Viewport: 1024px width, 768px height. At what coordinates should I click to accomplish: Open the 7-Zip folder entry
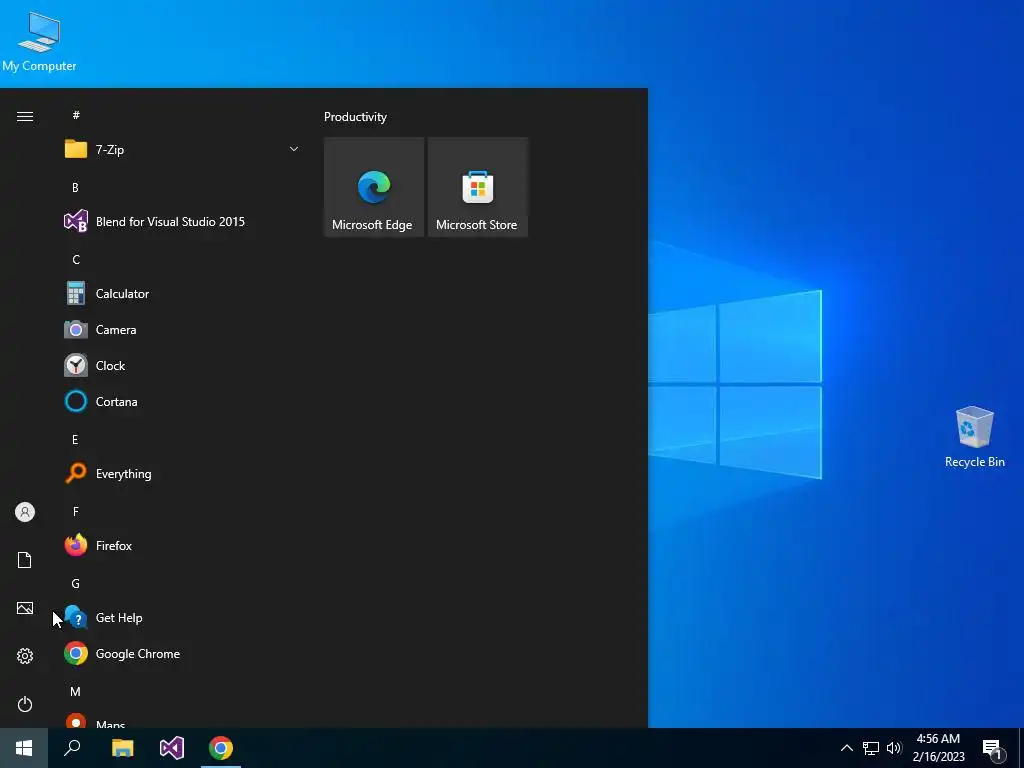tap(183, 150)
